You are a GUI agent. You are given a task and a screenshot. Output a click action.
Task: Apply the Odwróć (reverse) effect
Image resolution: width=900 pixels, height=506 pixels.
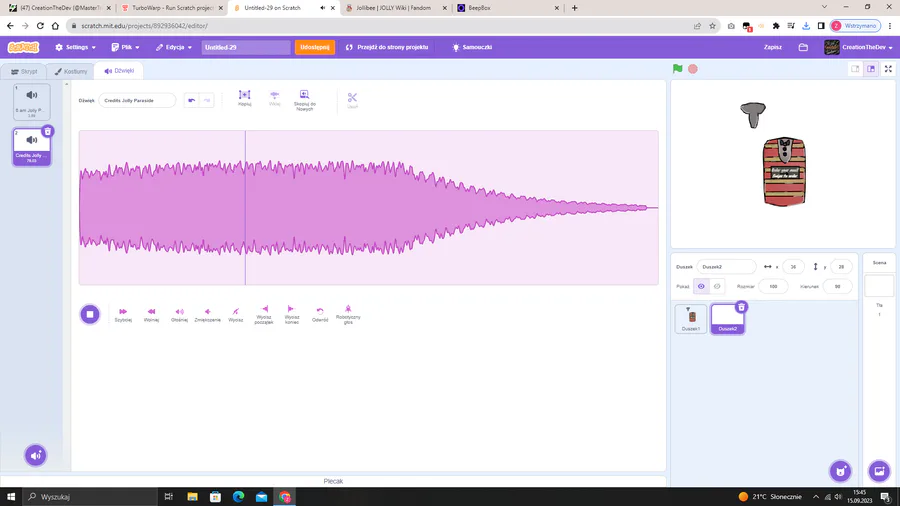320,314
